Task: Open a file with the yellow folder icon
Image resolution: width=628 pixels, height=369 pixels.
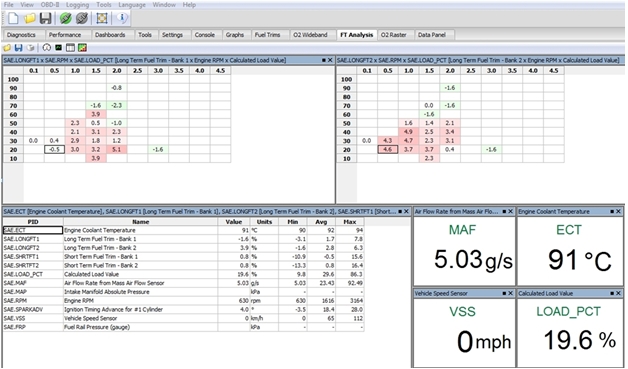Action: pos(30,18)
